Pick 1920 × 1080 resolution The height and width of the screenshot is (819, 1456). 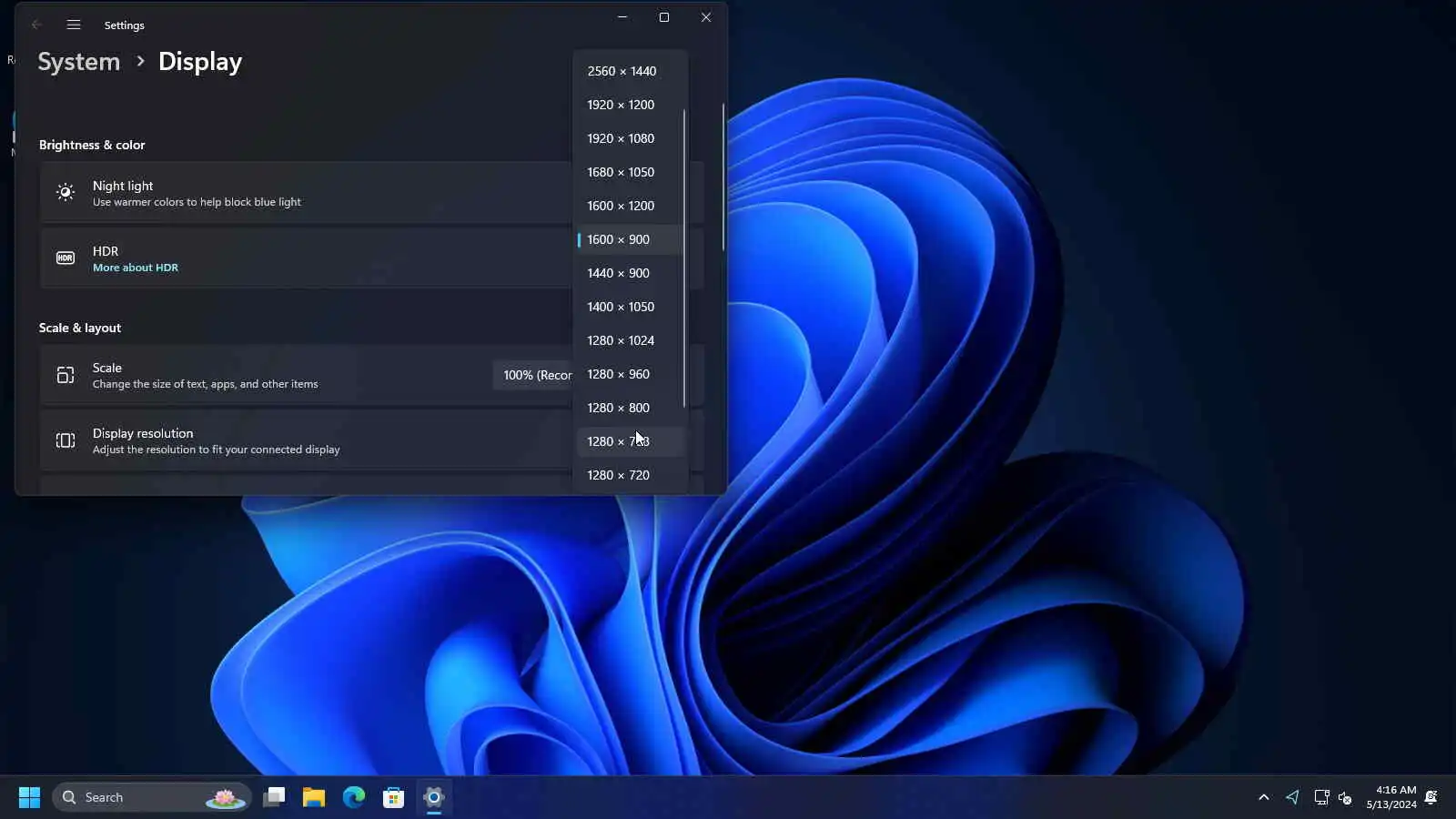631,138
